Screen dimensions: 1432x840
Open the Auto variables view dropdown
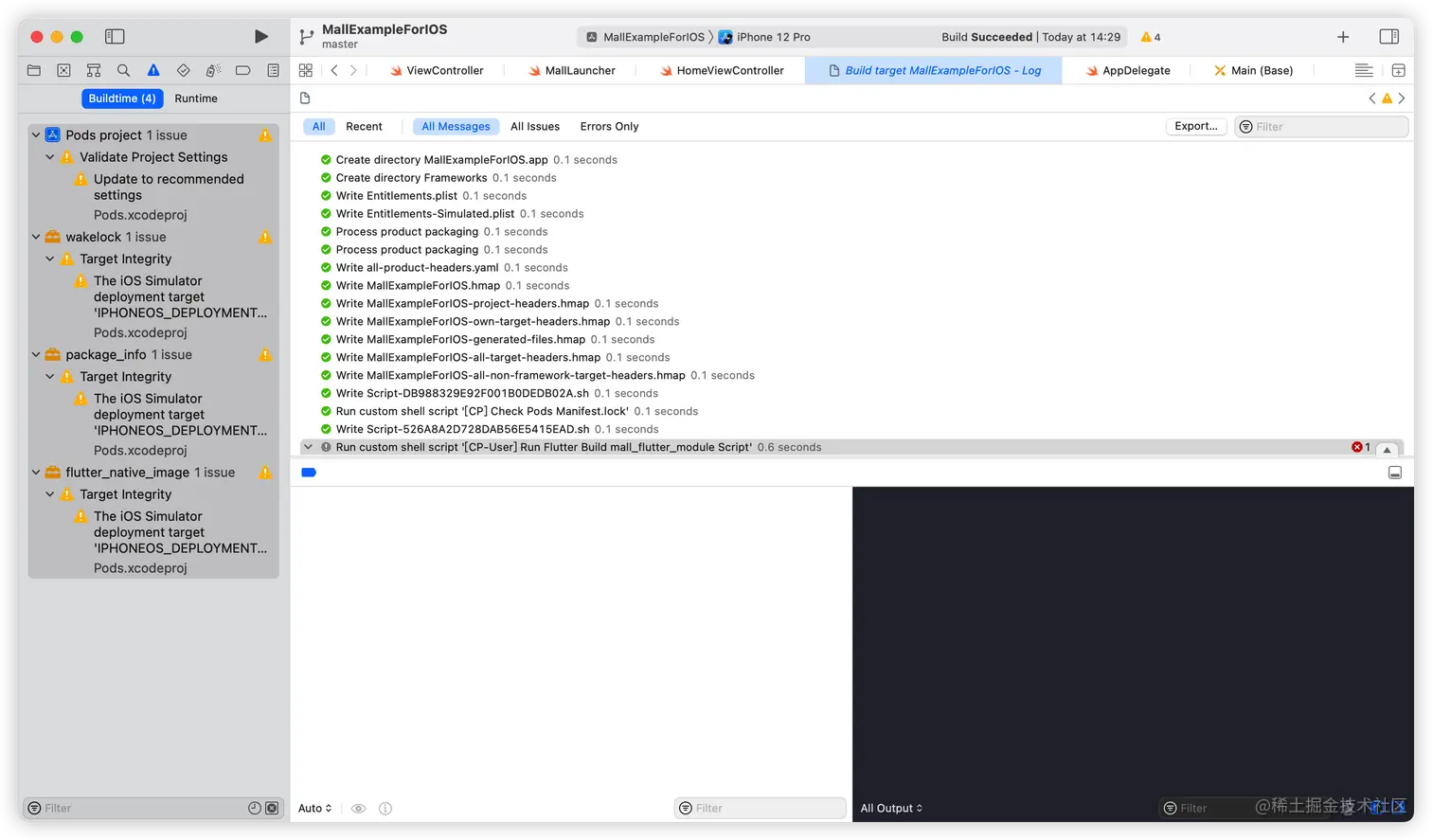coord(314,808)
